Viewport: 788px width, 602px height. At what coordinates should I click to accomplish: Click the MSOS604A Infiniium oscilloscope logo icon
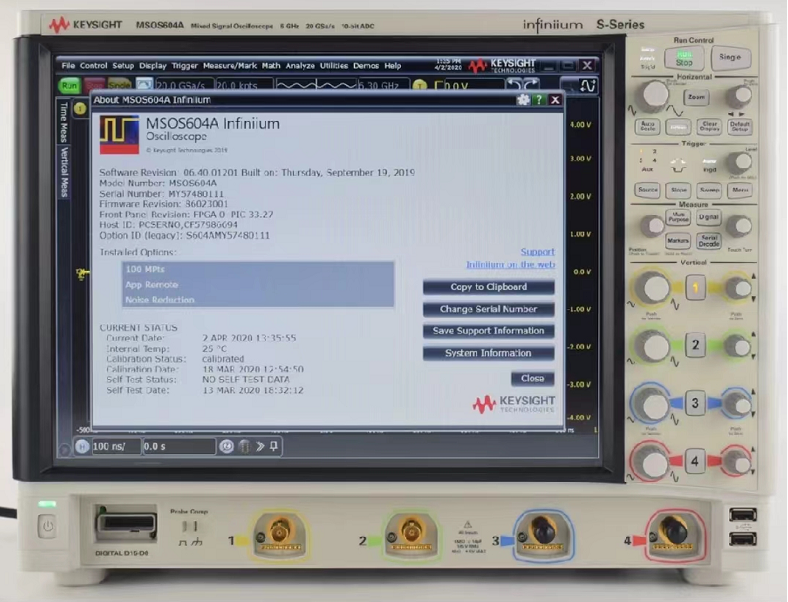click(119, 134)
